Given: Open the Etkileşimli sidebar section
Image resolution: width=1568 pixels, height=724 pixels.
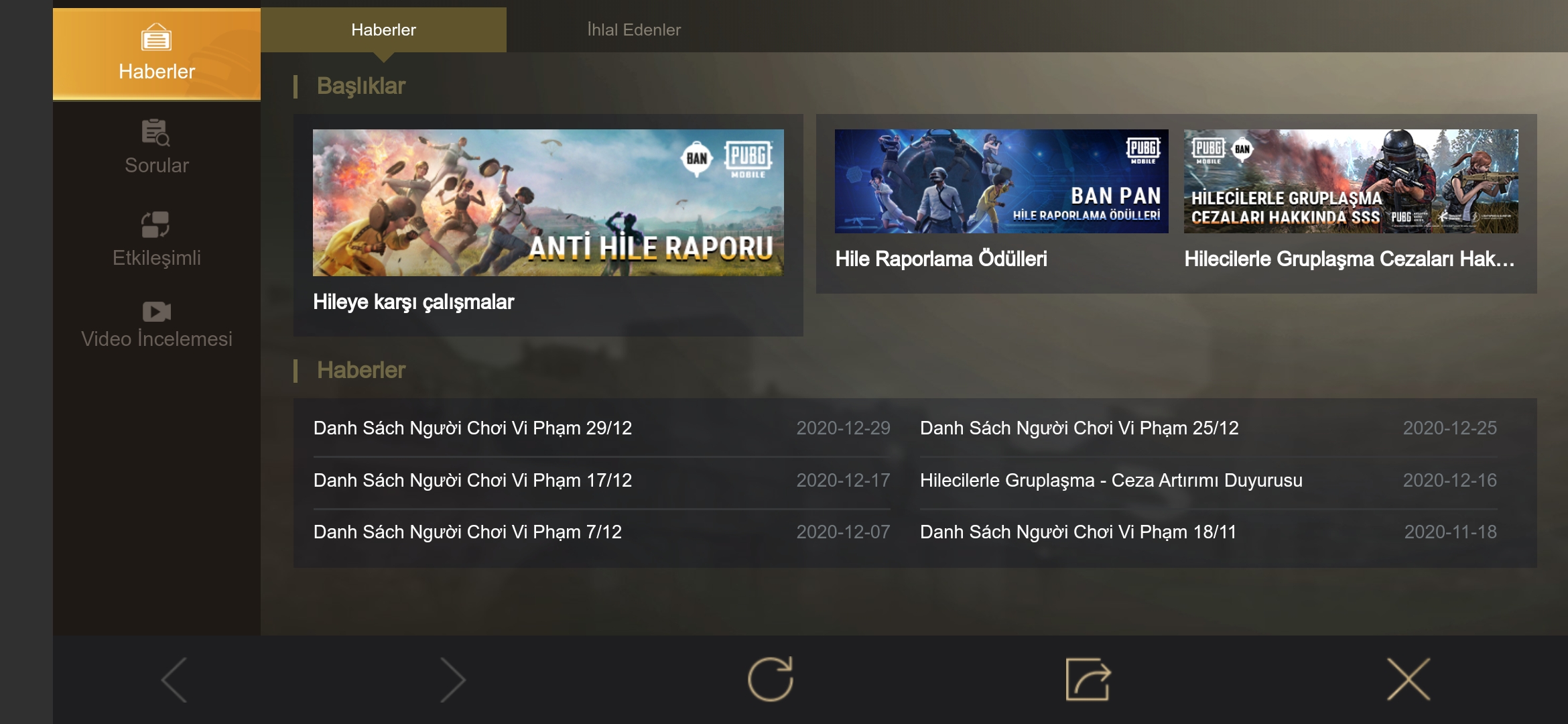Looking at the screenshot, I should 157,239.
